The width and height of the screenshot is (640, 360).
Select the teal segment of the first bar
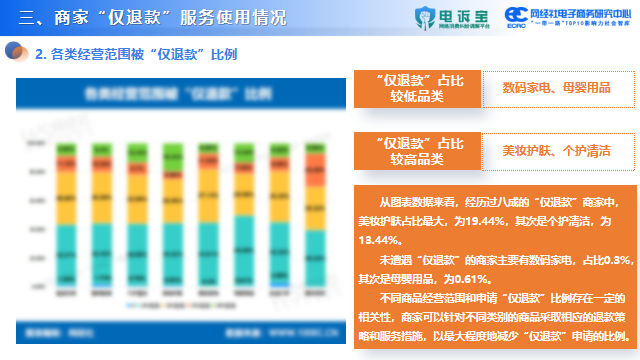click(66, 255)
